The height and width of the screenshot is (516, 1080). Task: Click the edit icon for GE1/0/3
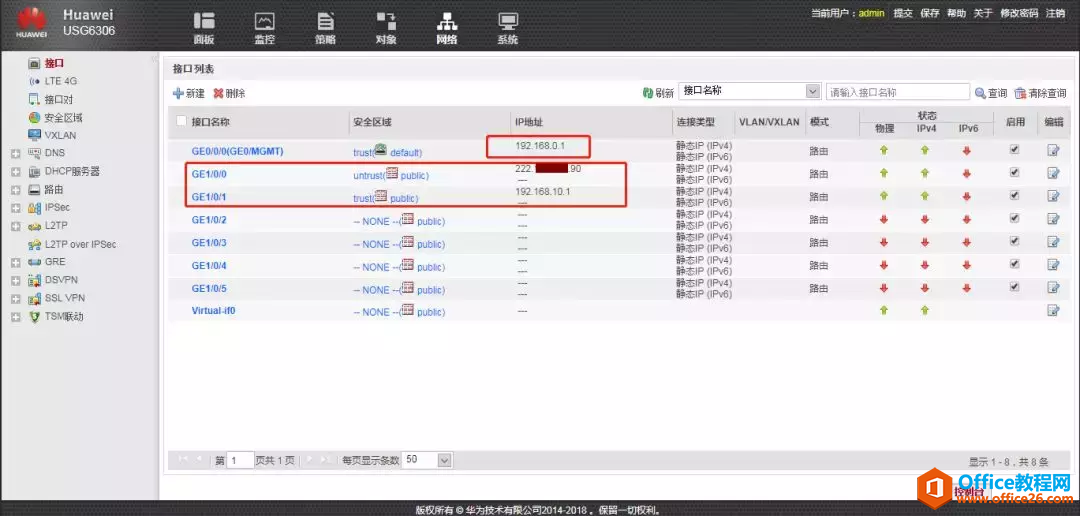coord(1053,242)
